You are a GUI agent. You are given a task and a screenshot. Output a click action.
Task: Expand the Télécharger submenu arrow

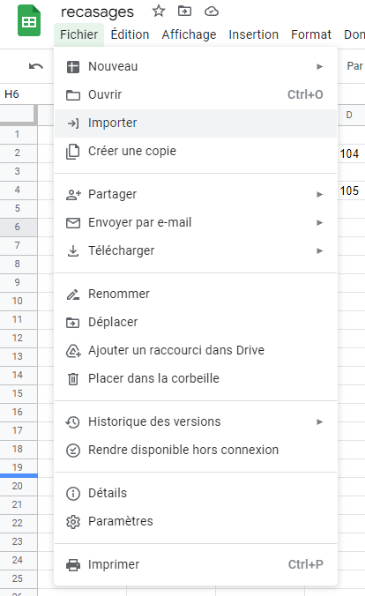click(320, 251)
